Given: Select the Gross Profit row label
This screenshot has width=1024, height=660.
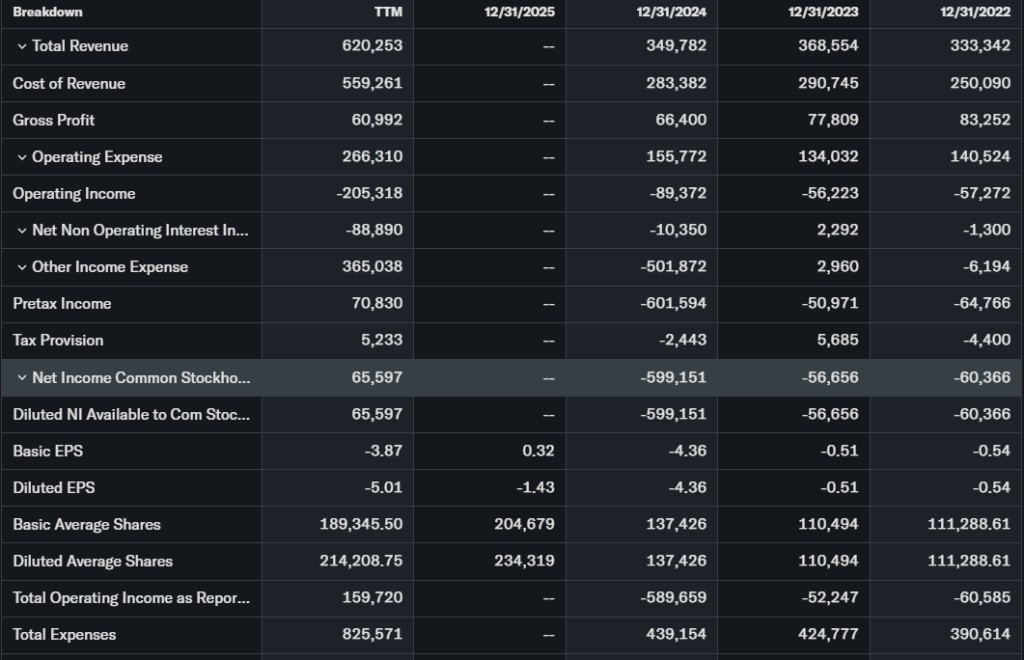Looking at the screenshot, I should 54,120.
